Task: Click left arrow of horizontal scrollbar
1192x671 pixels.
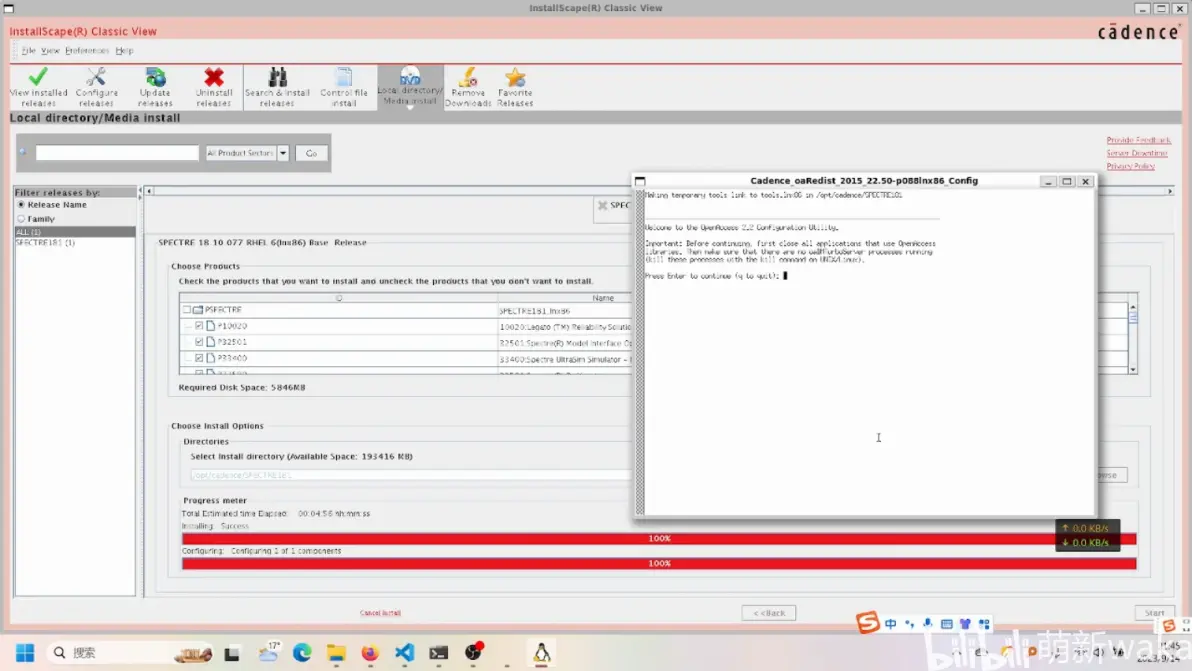Action: (x=149, y=191)
